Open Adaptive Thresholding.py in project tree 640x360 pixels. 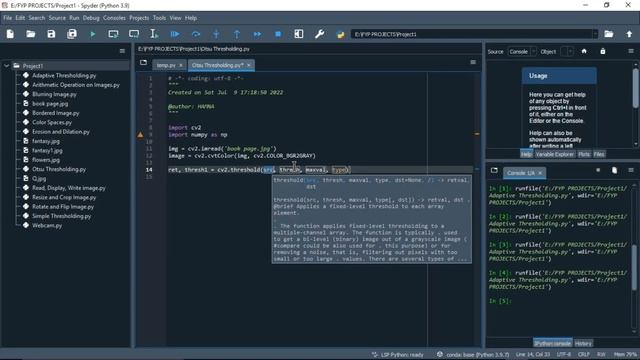click(64, 76)
